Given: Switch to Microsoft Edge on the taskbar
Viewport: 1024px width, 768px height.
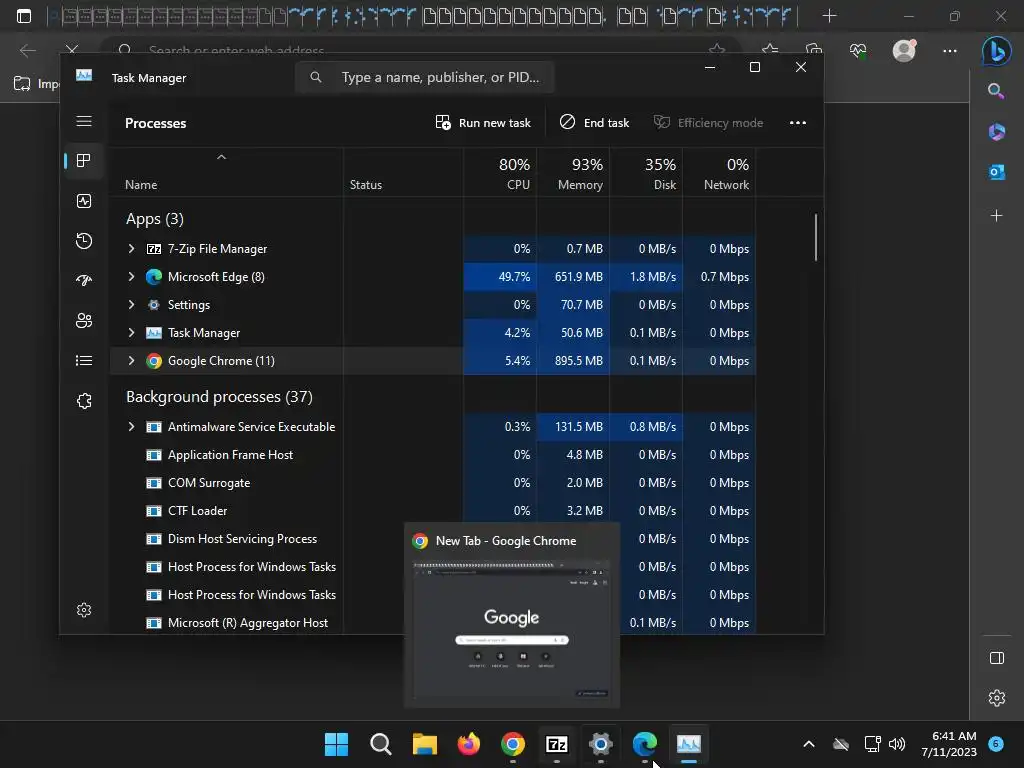Looking at the screenshot, I should click(645, 744).
